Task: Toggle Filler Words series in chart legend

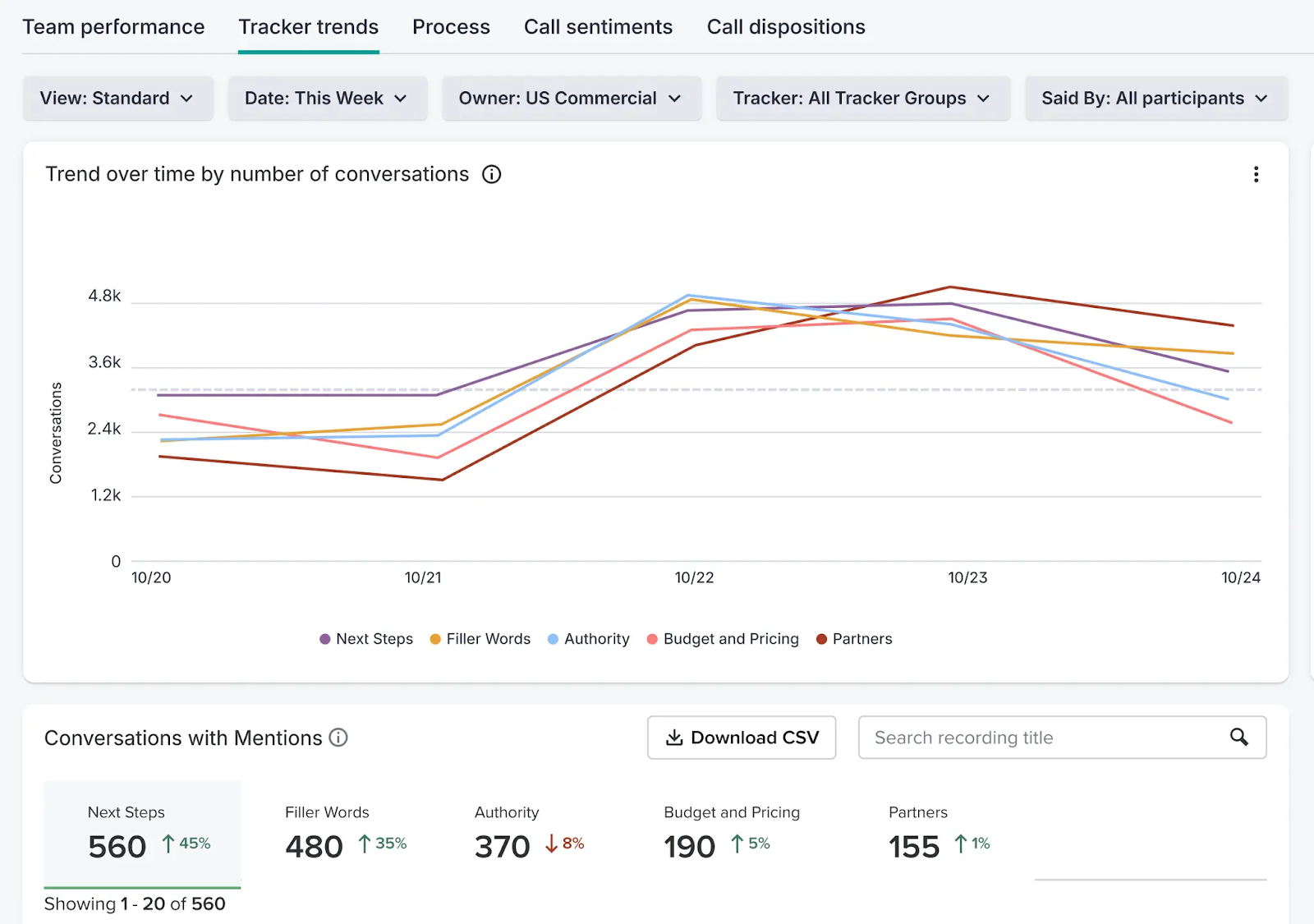Action: pyautogui.click(x=480, y=639)
